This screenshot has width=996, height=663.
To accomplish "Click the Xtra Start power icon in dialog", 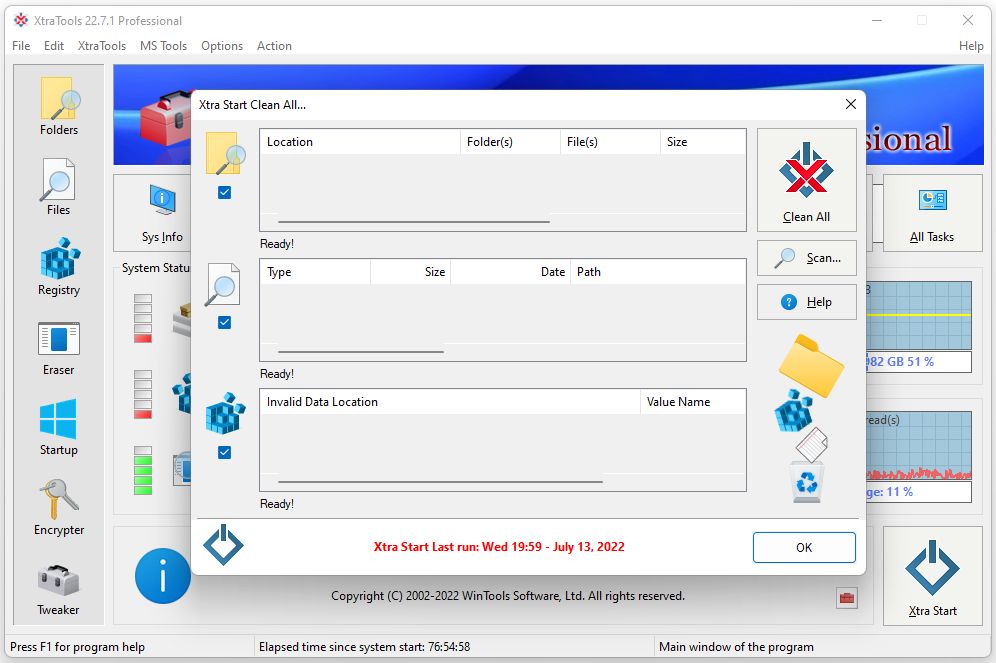I will pyautogui.click(x=223, y=544).
